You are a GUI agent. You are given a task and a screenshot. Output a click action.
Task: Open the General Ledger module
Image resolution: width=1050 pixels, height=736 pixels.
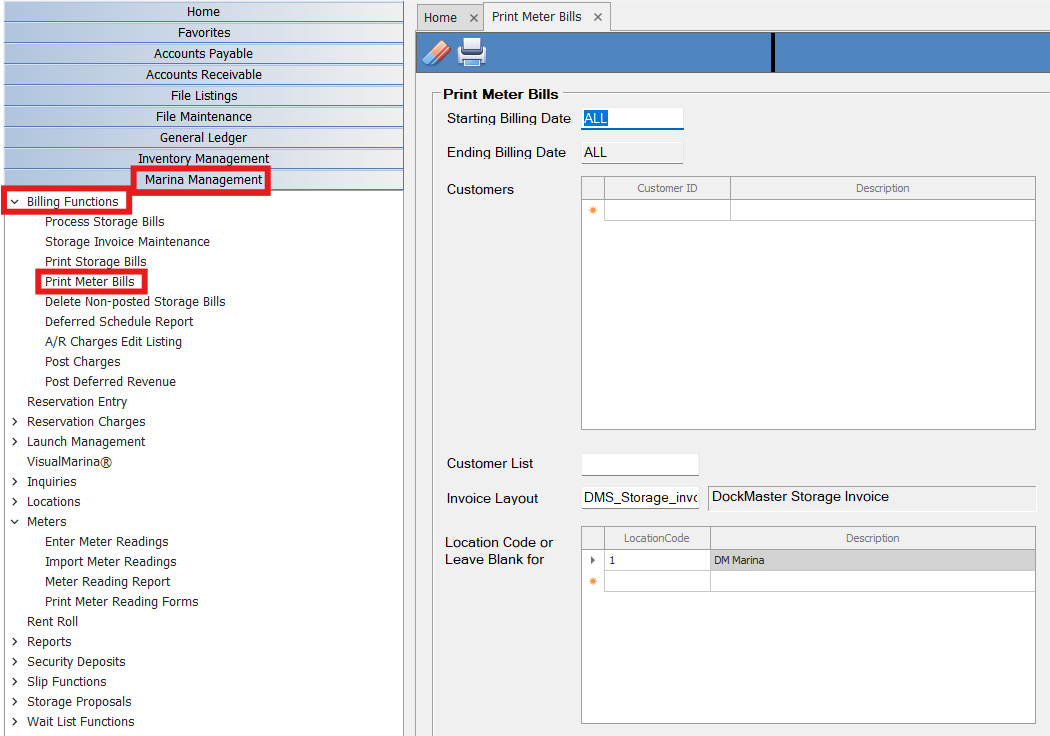point(203,138)
